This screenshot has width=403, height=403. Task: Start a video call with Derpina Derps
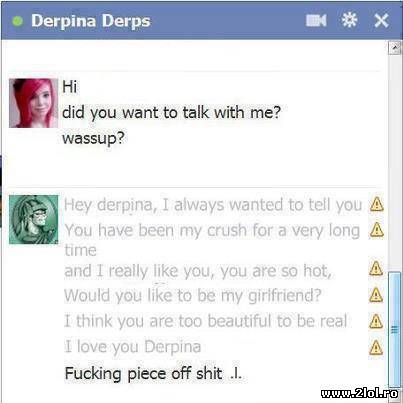pyautogui.click(x=316, y=21)
